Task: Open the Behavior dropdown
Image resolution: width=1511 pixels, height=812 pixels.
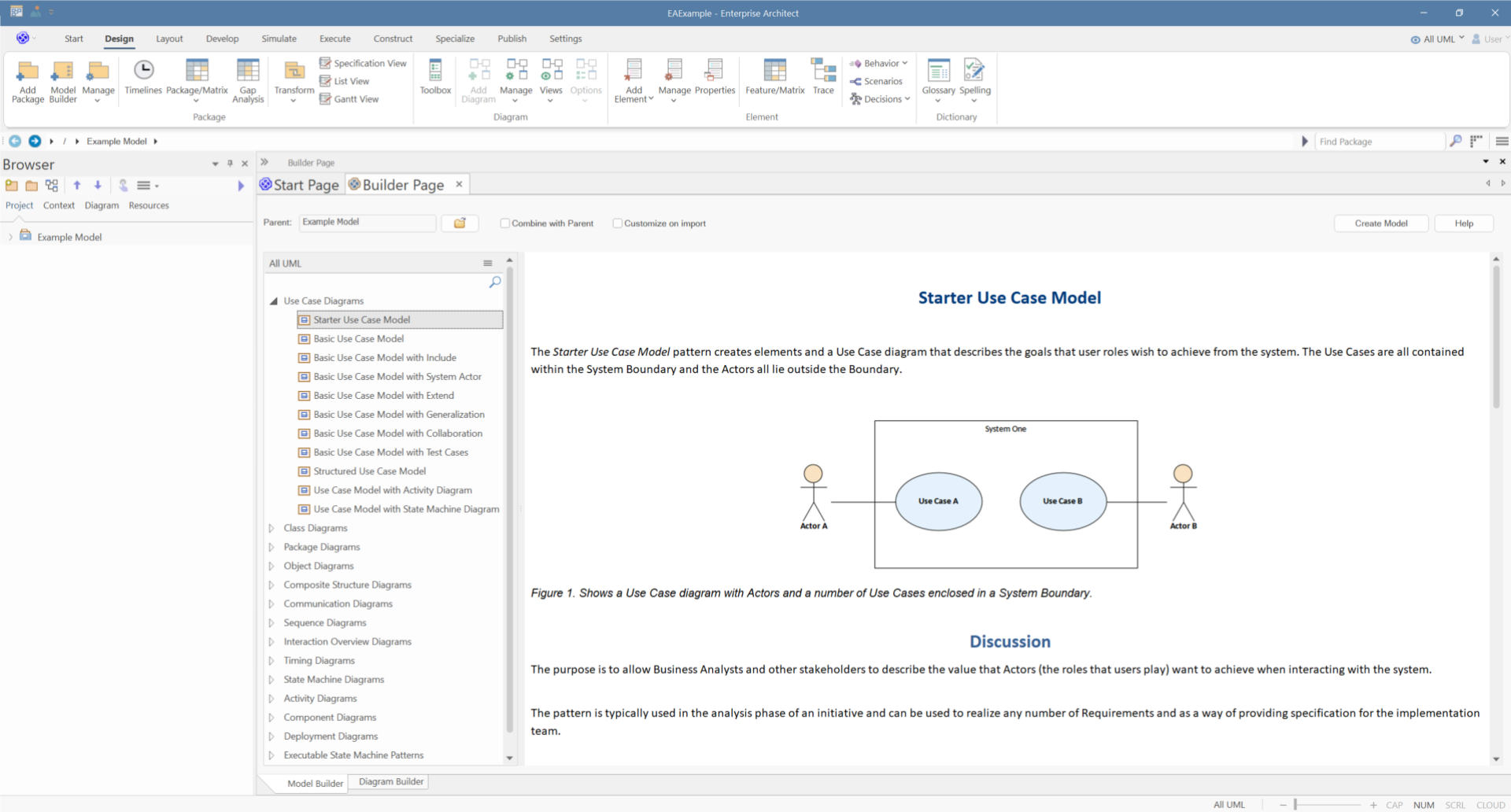Action: tap(878, 63)
